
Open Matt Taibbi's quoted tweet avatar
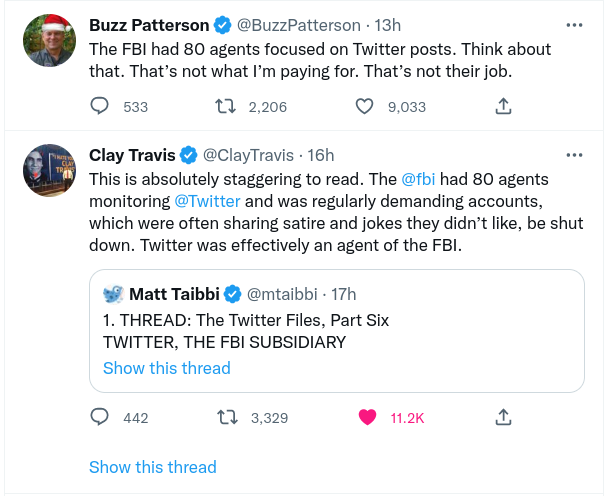pyautogui.click(x=113, y=294)
